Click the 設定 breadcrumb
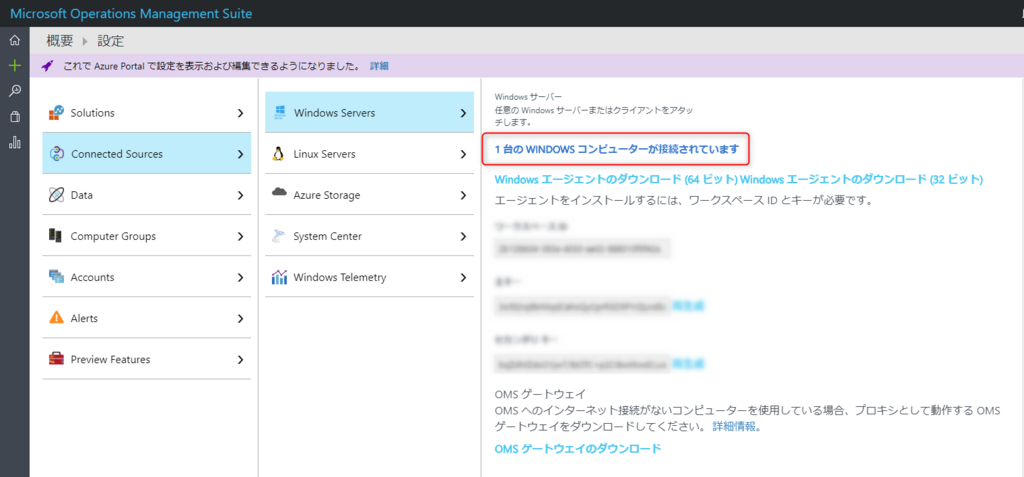1024x477 pixels. 110,41
